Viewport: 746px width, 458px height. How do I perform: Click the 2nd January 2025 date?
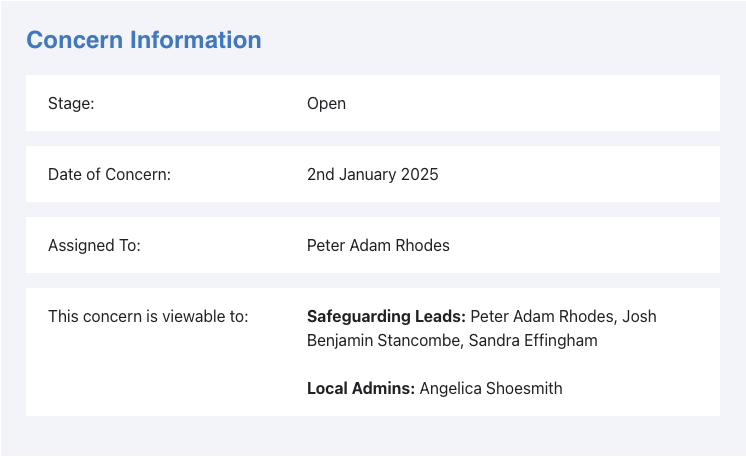[x=373, y=175]
